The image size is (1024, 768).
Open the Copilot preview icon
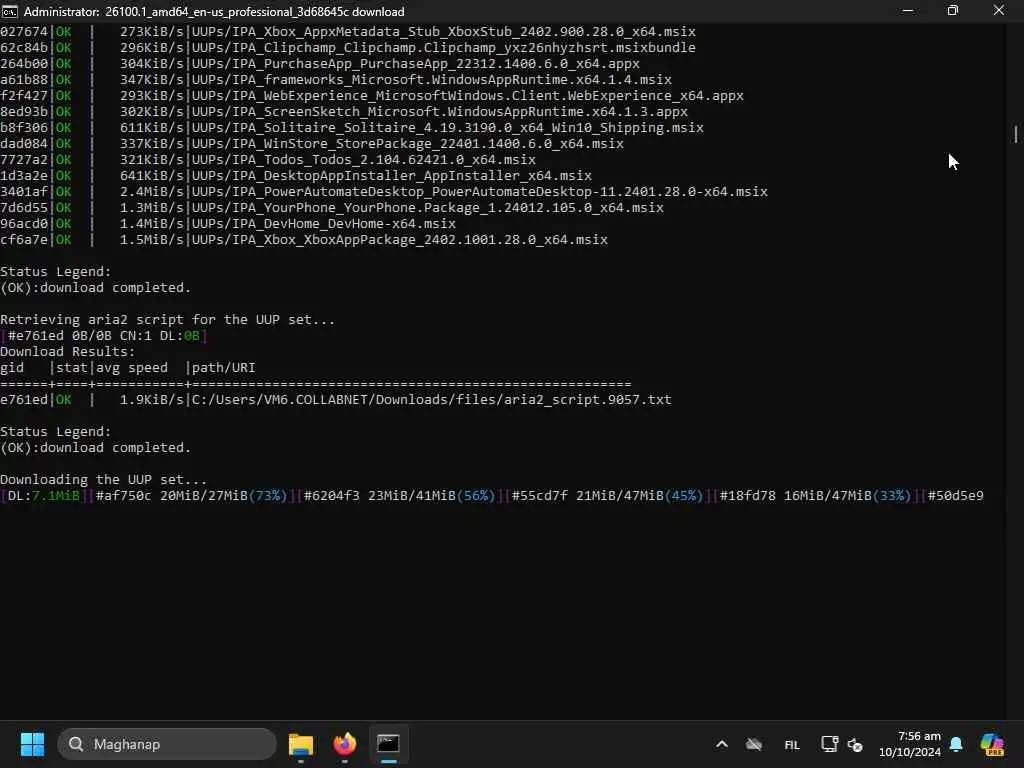tap(992, 744)
